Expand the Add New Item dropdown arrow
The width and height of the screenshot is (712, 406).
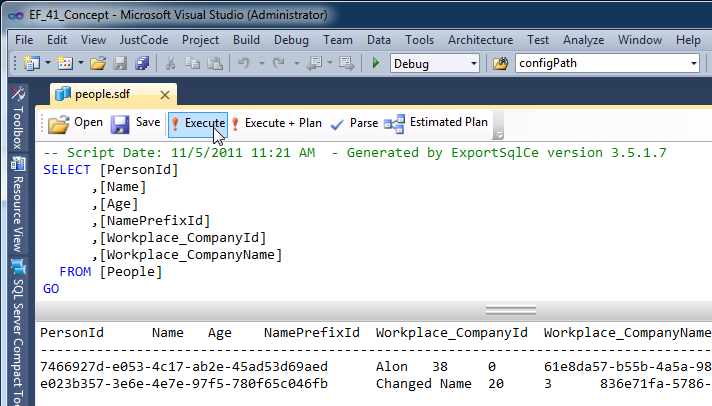coord(81,63)
